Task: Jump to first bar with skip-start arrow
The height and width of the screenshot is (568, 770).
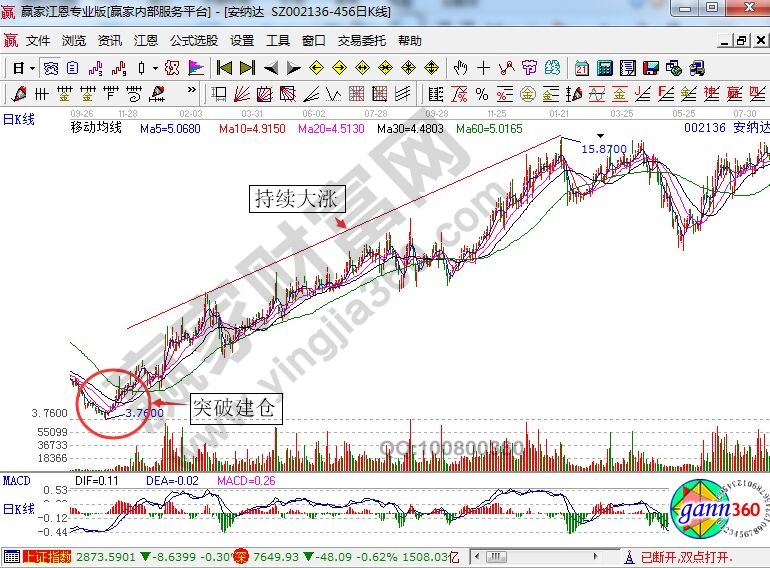Action: [x=224, y=68]
